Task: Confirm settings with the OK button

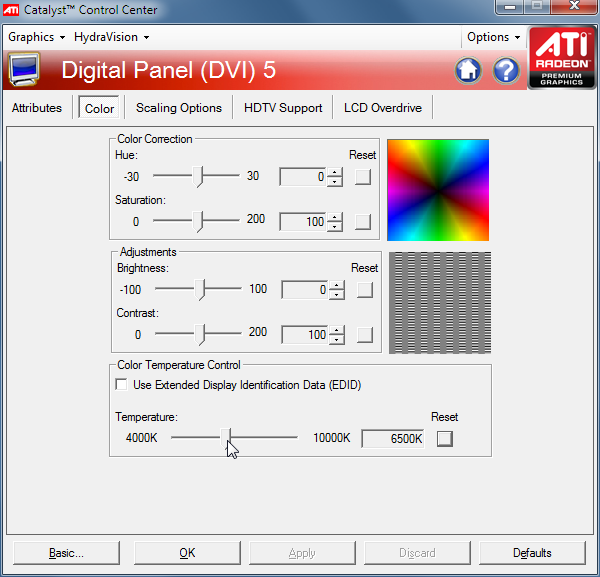Action: point(187,553)
